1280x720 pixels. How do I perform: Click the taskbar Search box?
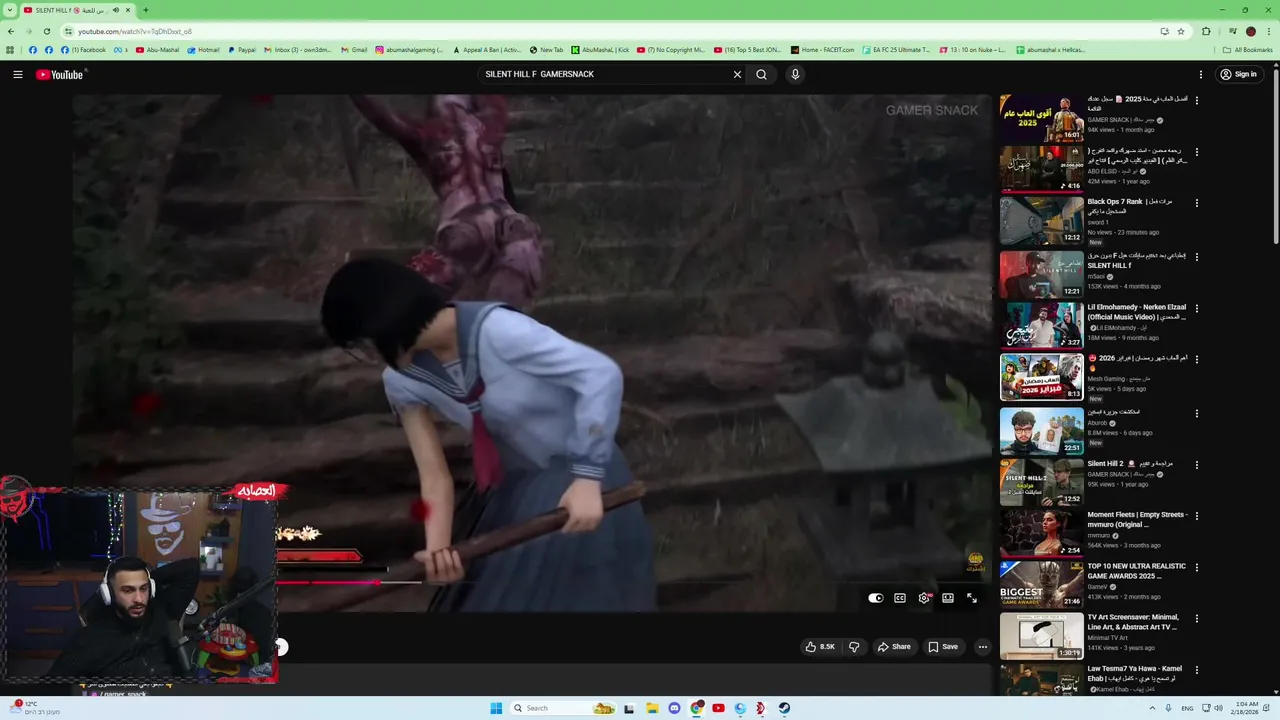tap(563, 708)
